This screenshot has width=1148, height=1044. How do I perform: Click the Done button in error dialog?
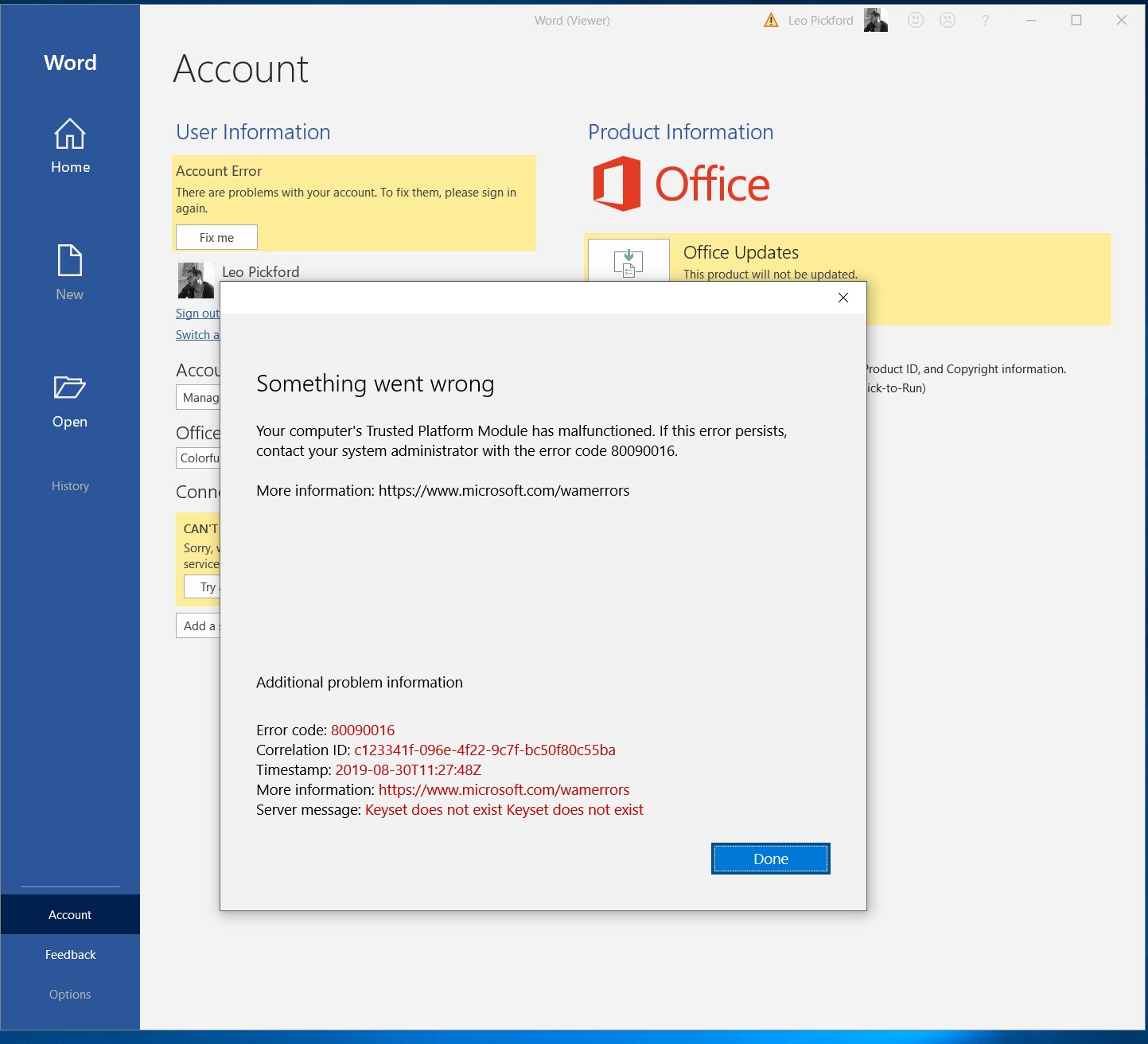click(x=770, y=859)
